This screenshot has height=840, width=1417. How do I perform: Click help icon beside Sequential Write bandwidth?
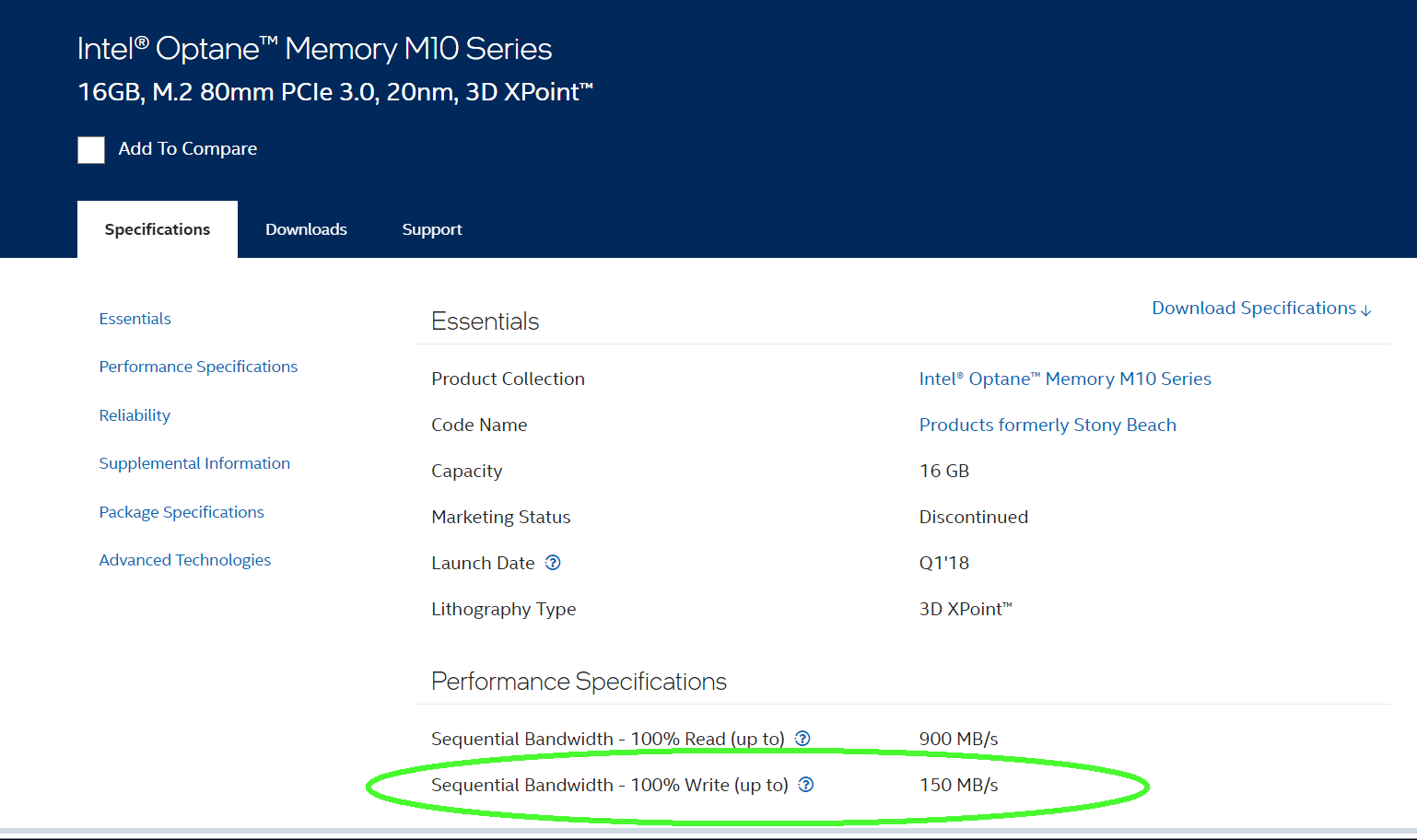(x=806, y=785)
